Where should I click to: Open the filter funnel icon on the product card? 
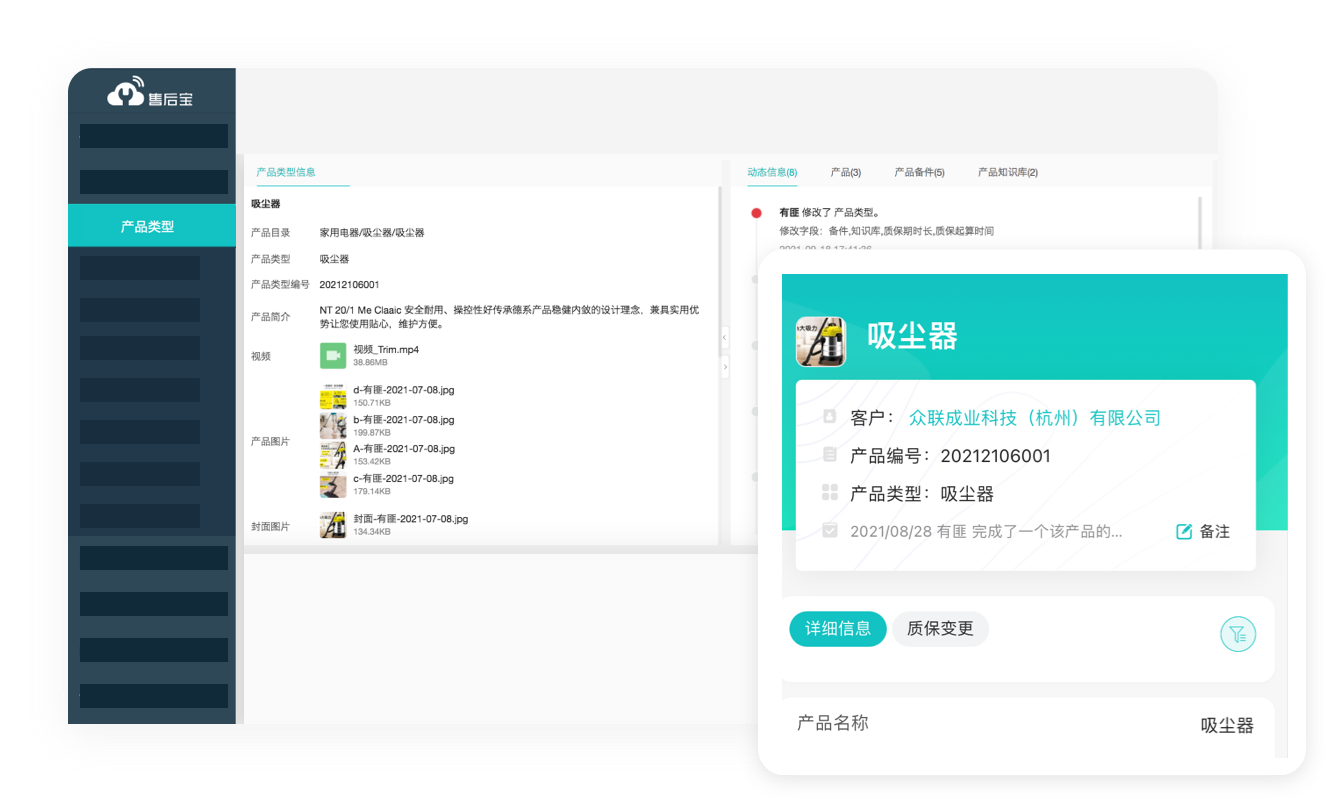pyautogui.click(x=1238, y=633)
